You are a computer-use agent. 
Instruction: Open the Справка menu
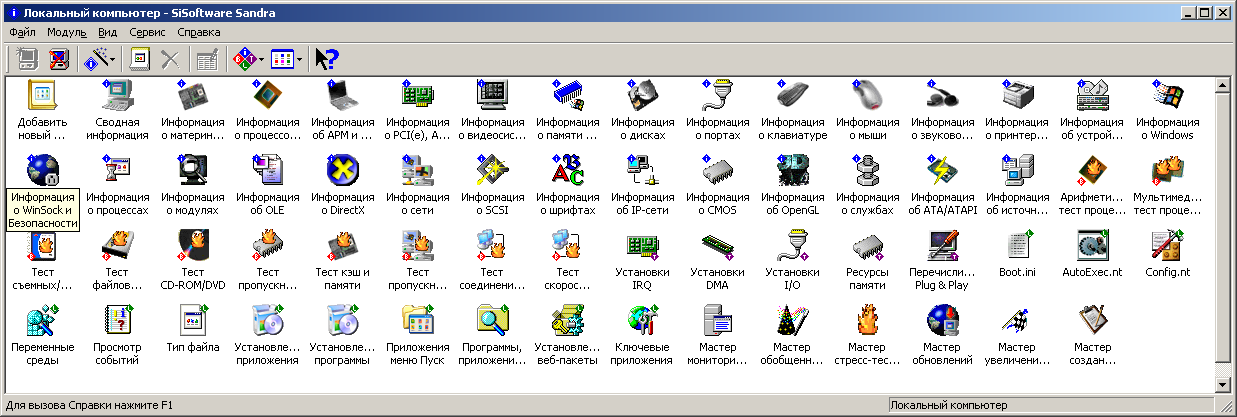198,32
